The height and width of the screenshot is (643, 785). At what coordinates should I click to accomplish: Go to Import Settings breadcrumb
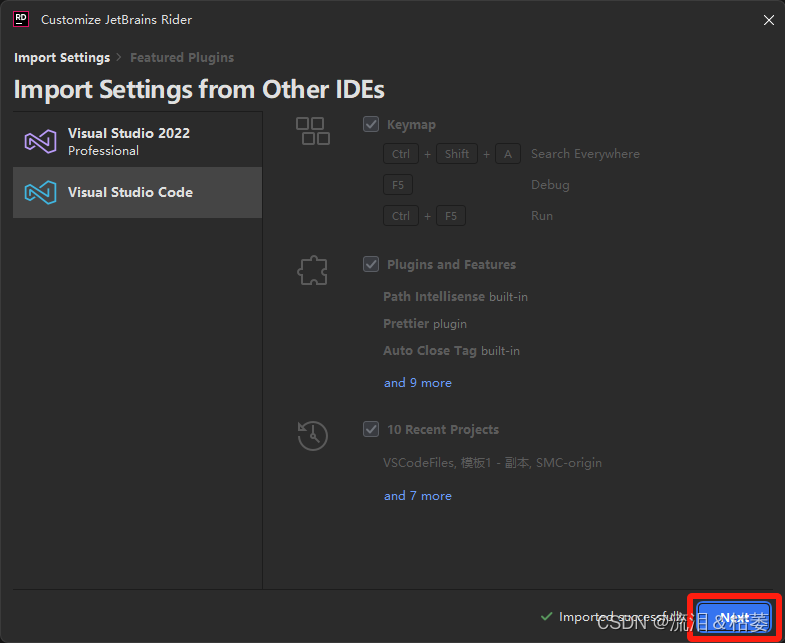(x=62, y=58)
